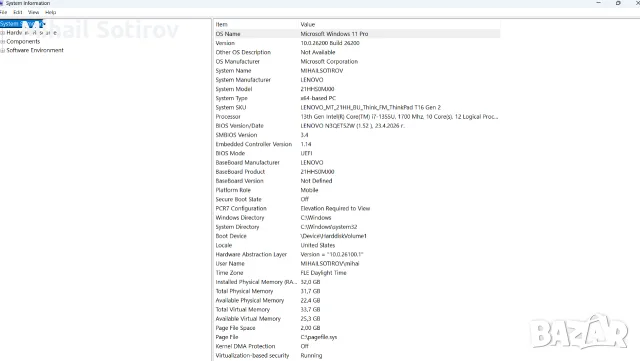
Task: Click the 'UEFI' value
Action: 306,153
